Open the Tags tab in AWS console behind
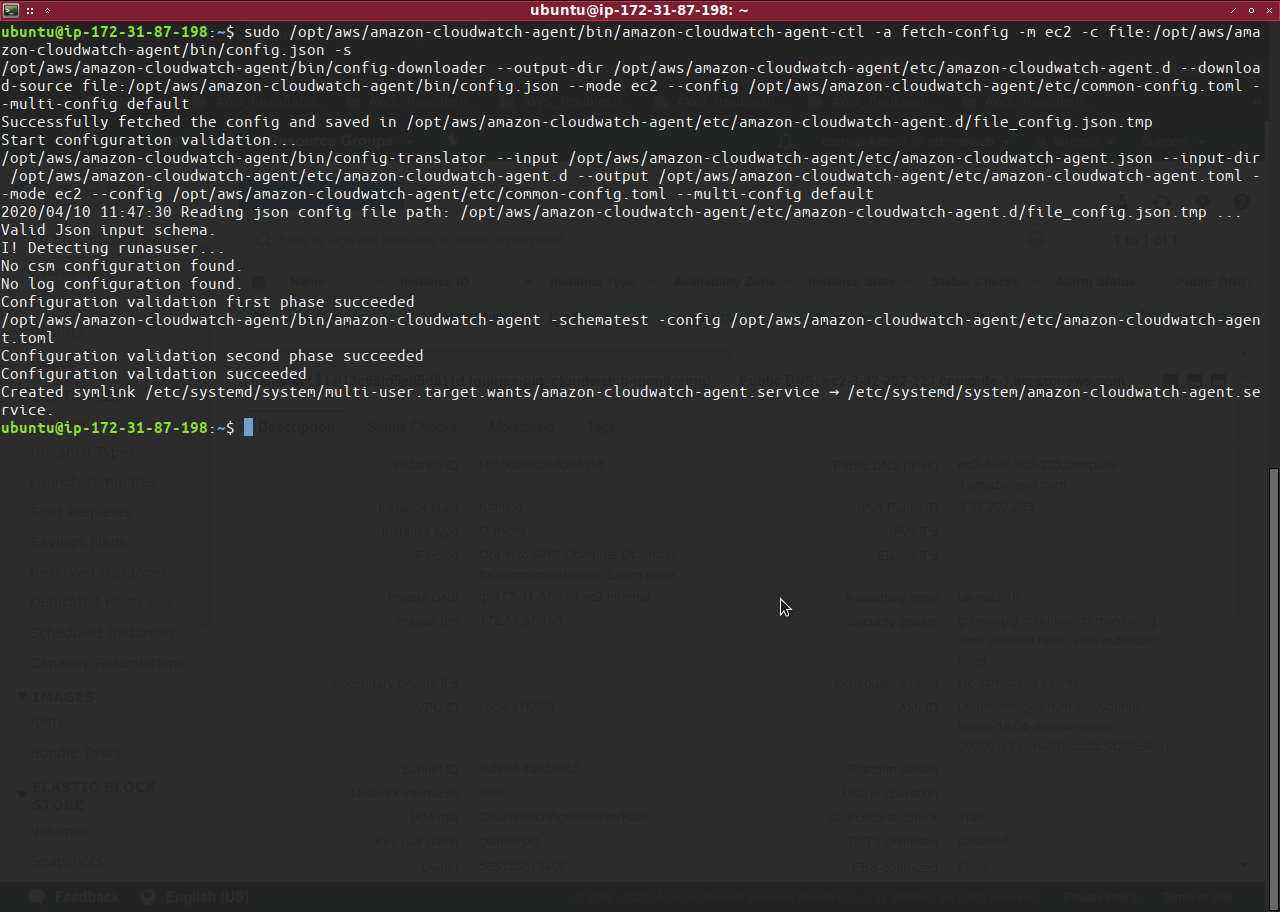Viewport: 1280px width, 912px height. tap(601, 427)
